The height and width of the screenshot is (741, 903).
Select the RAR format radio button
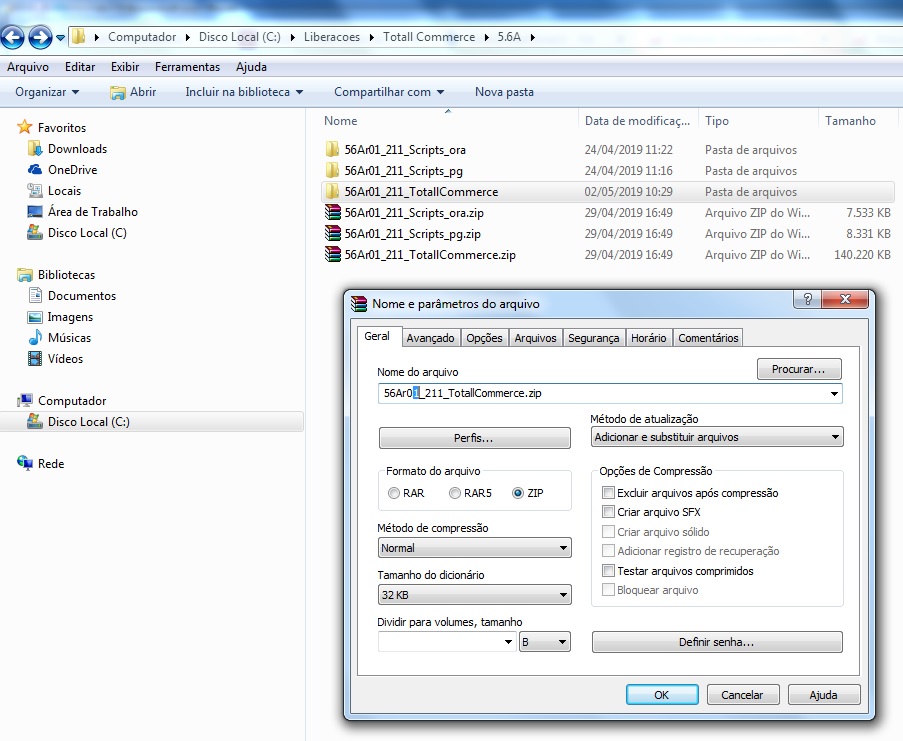click(x=394, y=493)
